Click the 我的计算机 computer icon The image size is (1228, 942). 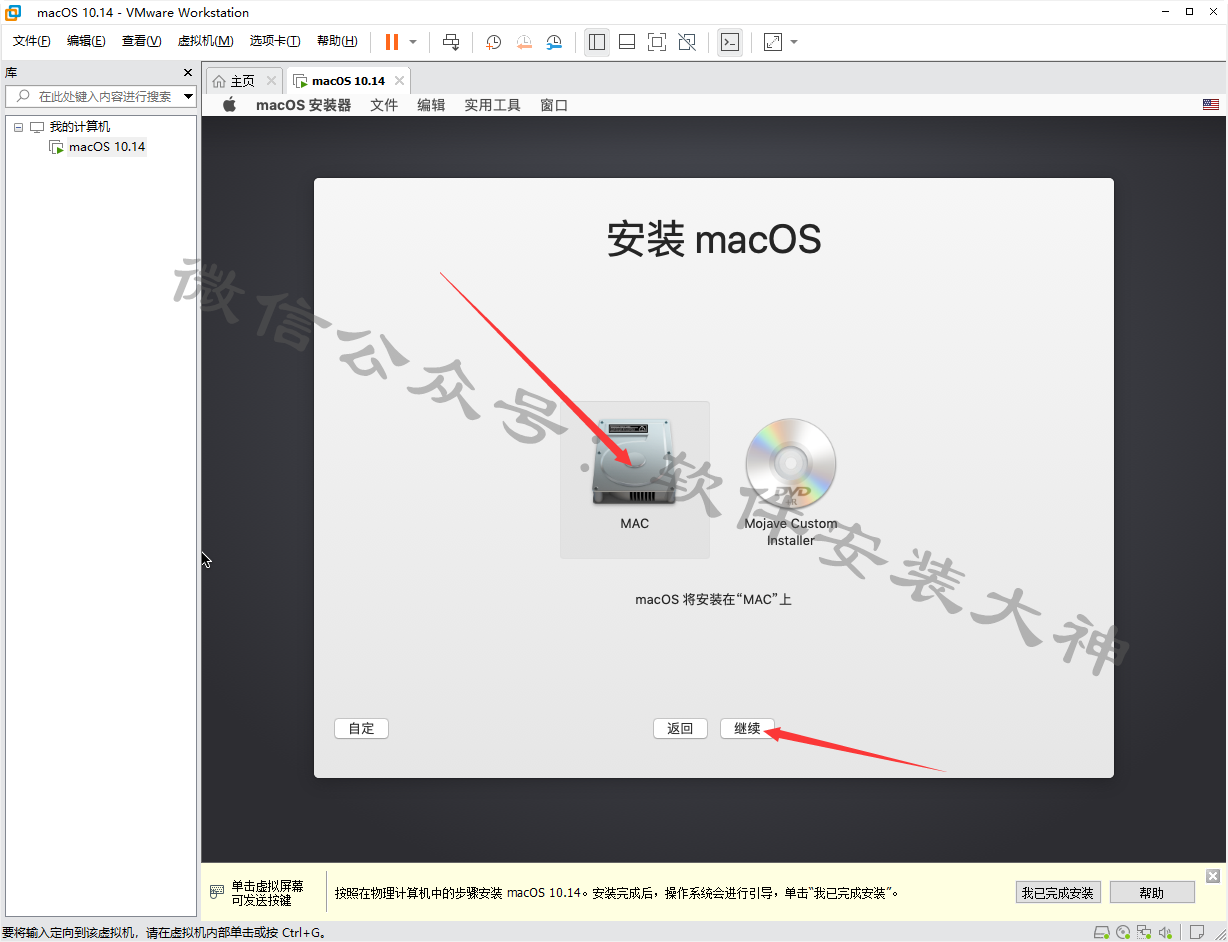pos(37,127)
